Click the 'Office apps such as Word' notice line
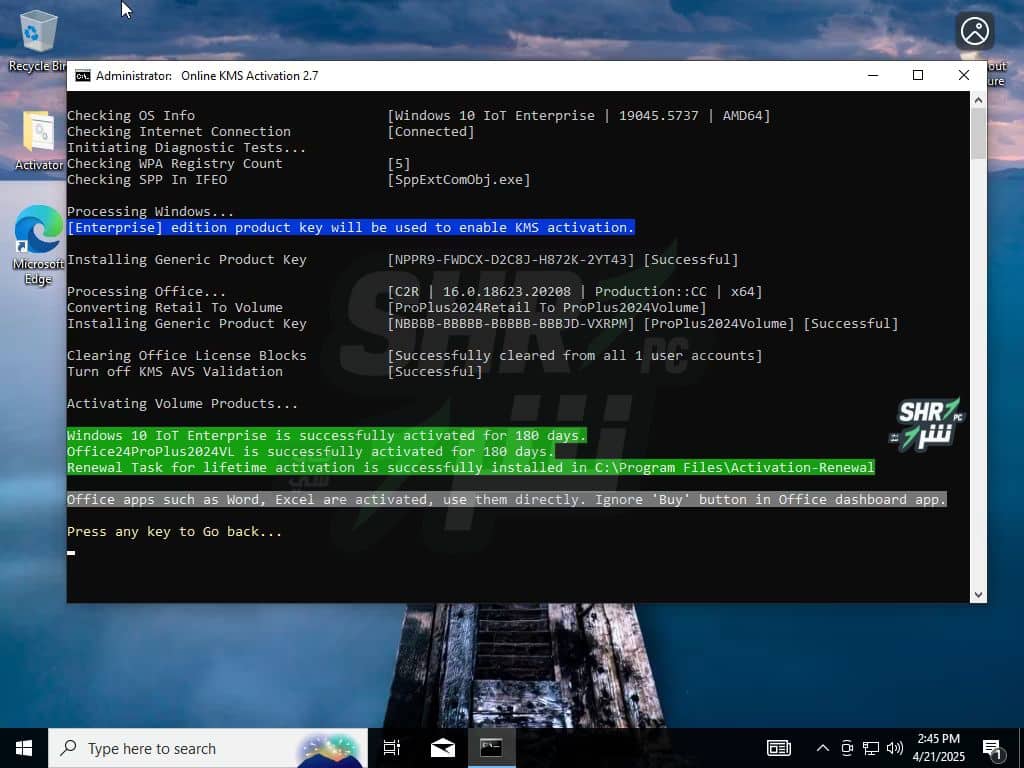This screenshot has height=768, width=1024. tap(507, 500)
